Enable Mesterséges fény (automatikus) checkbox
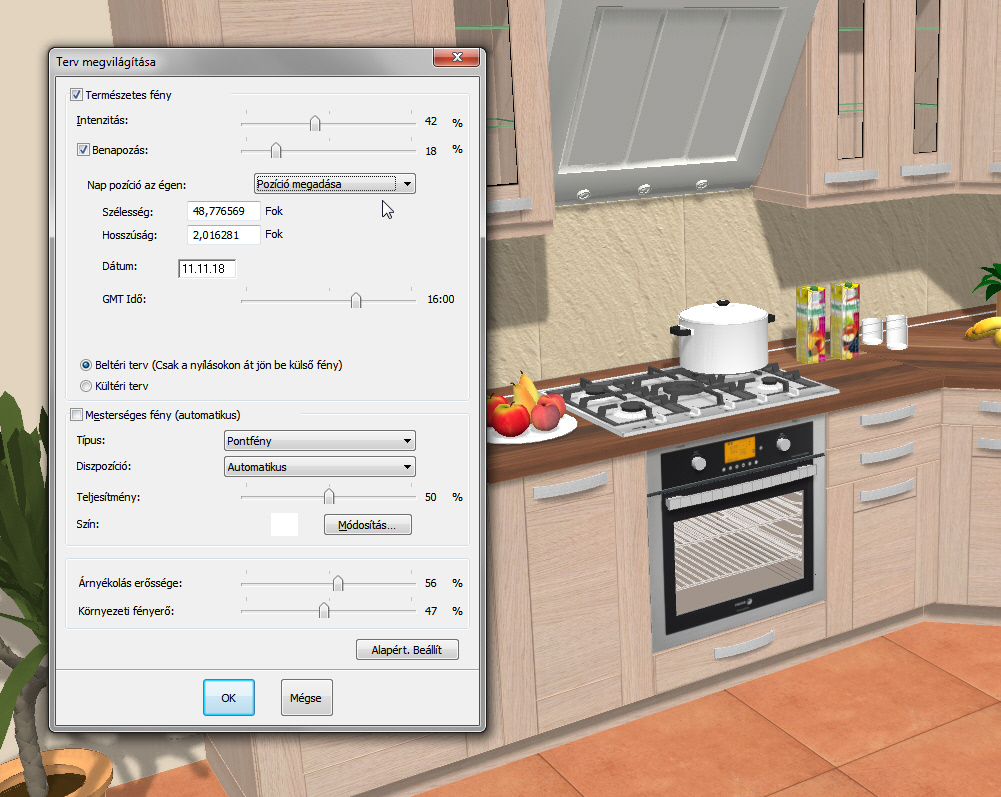The width and height of the screenshot is (1001, 797). click(76, 414)
